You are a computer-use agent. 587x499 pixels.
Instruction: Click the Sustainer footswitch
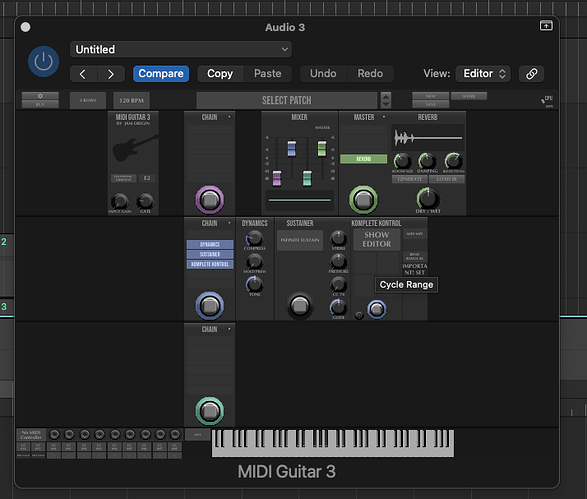299,306
